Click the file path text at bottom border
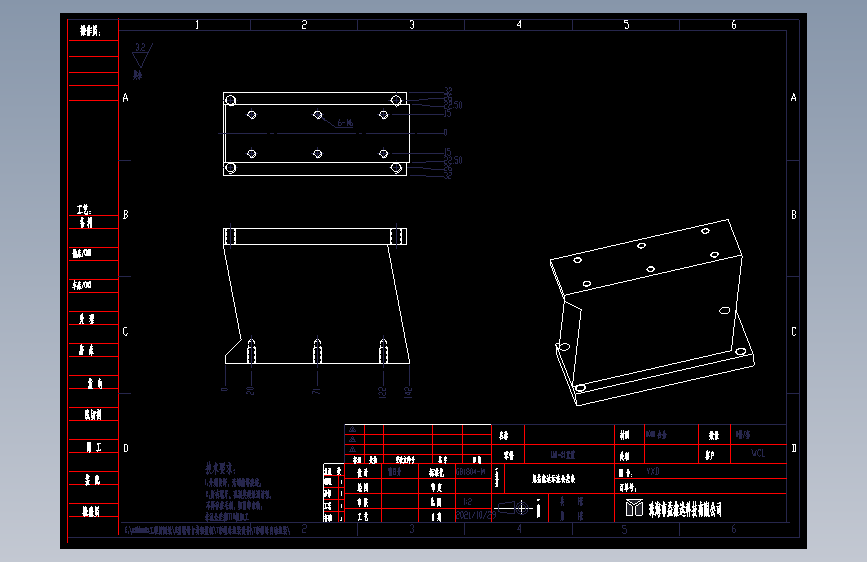867x562 pixels. click(x=207, y=530)
